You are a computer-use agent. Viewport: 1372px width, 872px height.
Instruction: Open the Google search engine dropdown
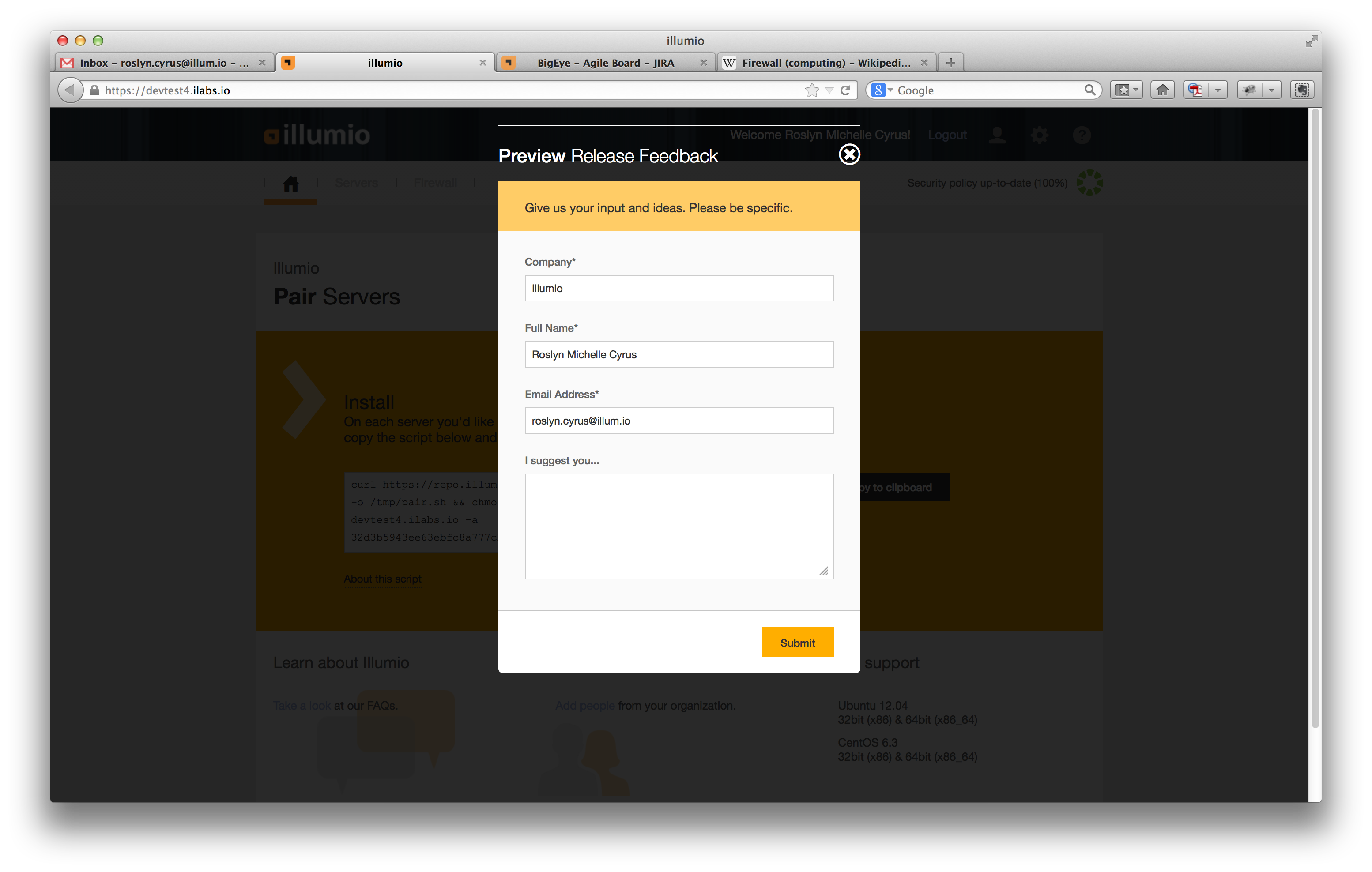[882, 90]
